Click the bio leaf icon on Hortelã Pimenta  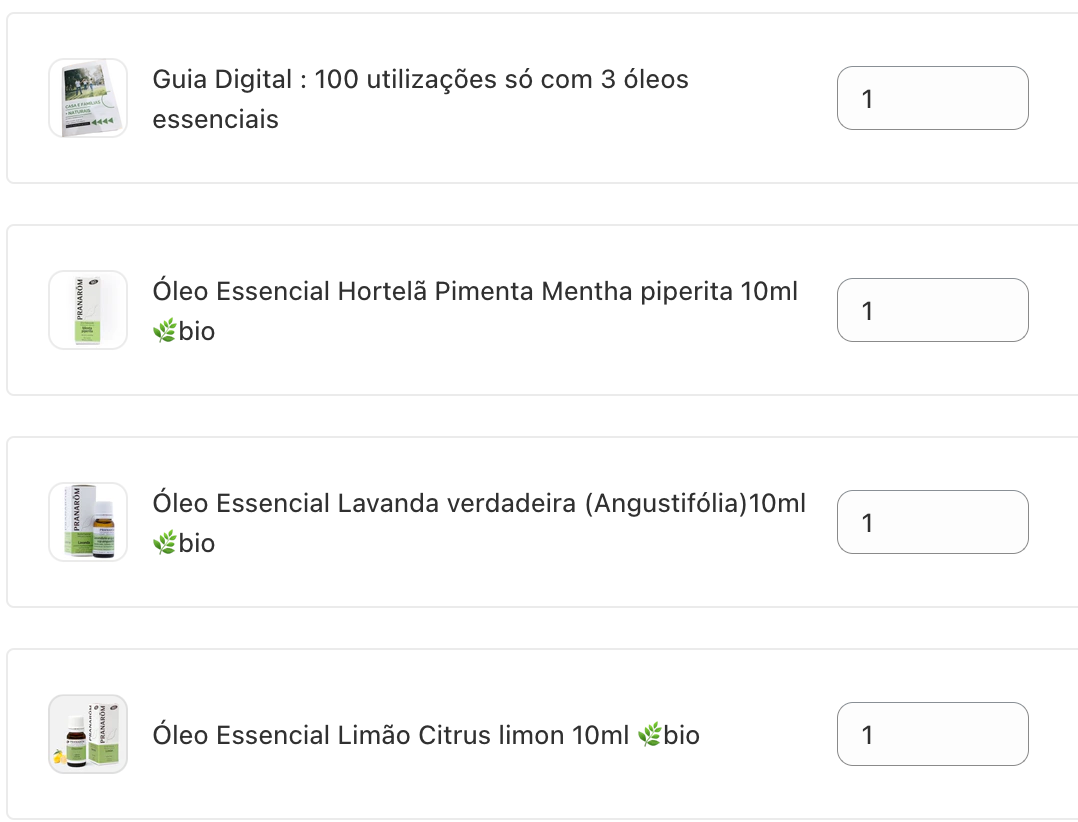tap(163, 331)
